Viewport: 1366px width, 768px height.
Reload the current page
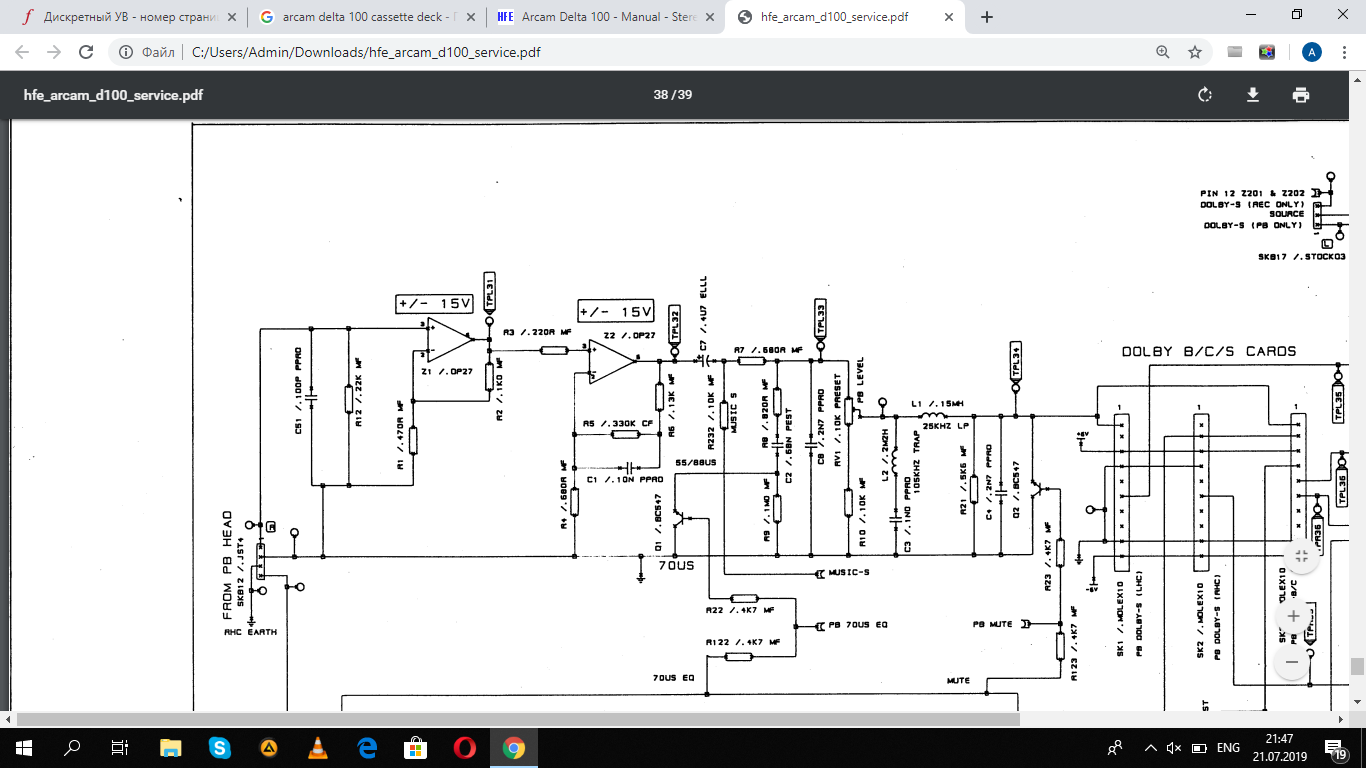pyautogui.click(x=86, y=52)
